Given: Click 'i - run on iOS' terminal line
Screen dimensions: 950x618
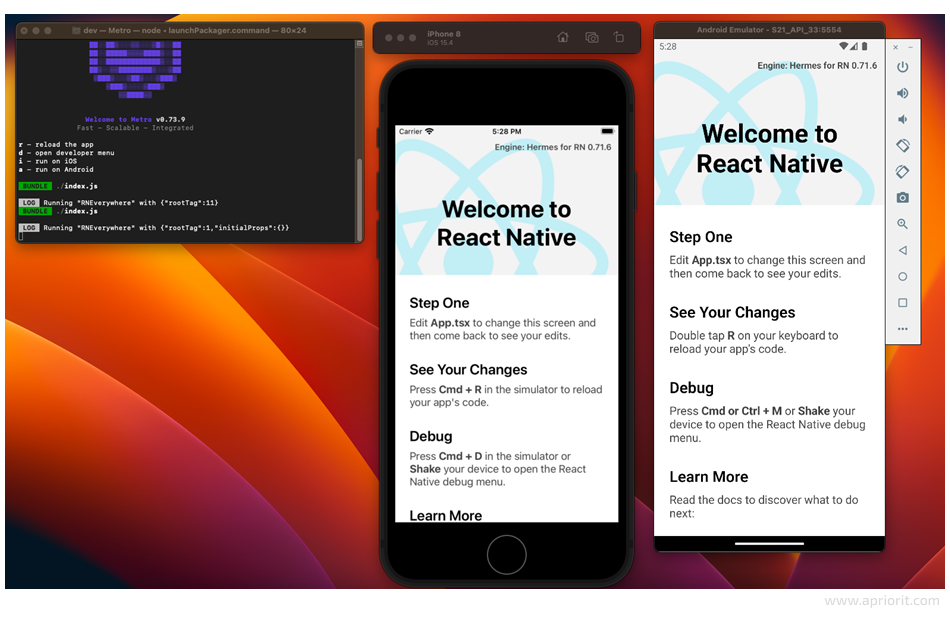Looking at the screenshot, I should pos(48,161).
